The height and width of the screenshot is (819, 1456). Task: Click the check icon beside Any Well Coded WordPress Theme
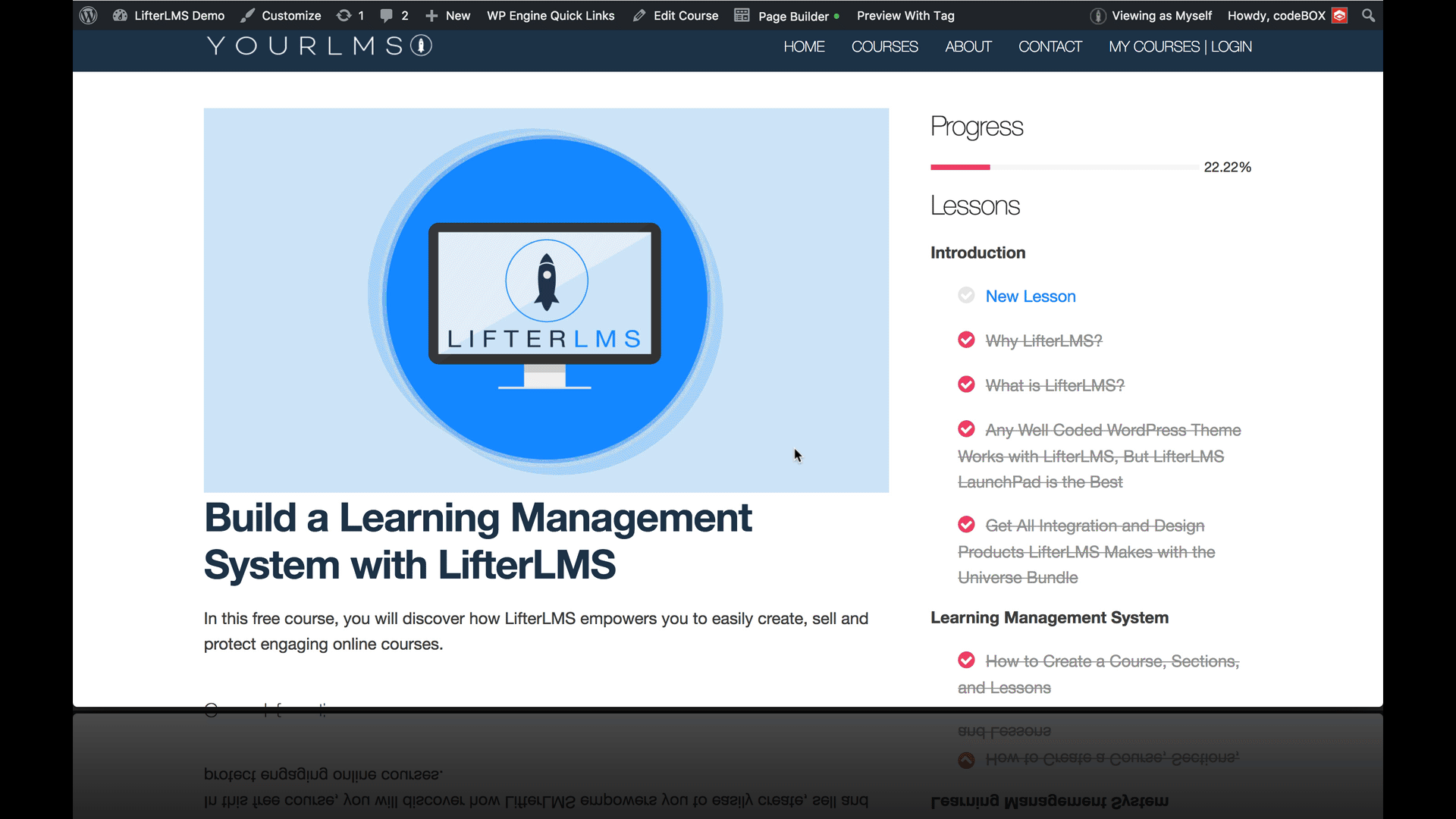tap(966, 429)
